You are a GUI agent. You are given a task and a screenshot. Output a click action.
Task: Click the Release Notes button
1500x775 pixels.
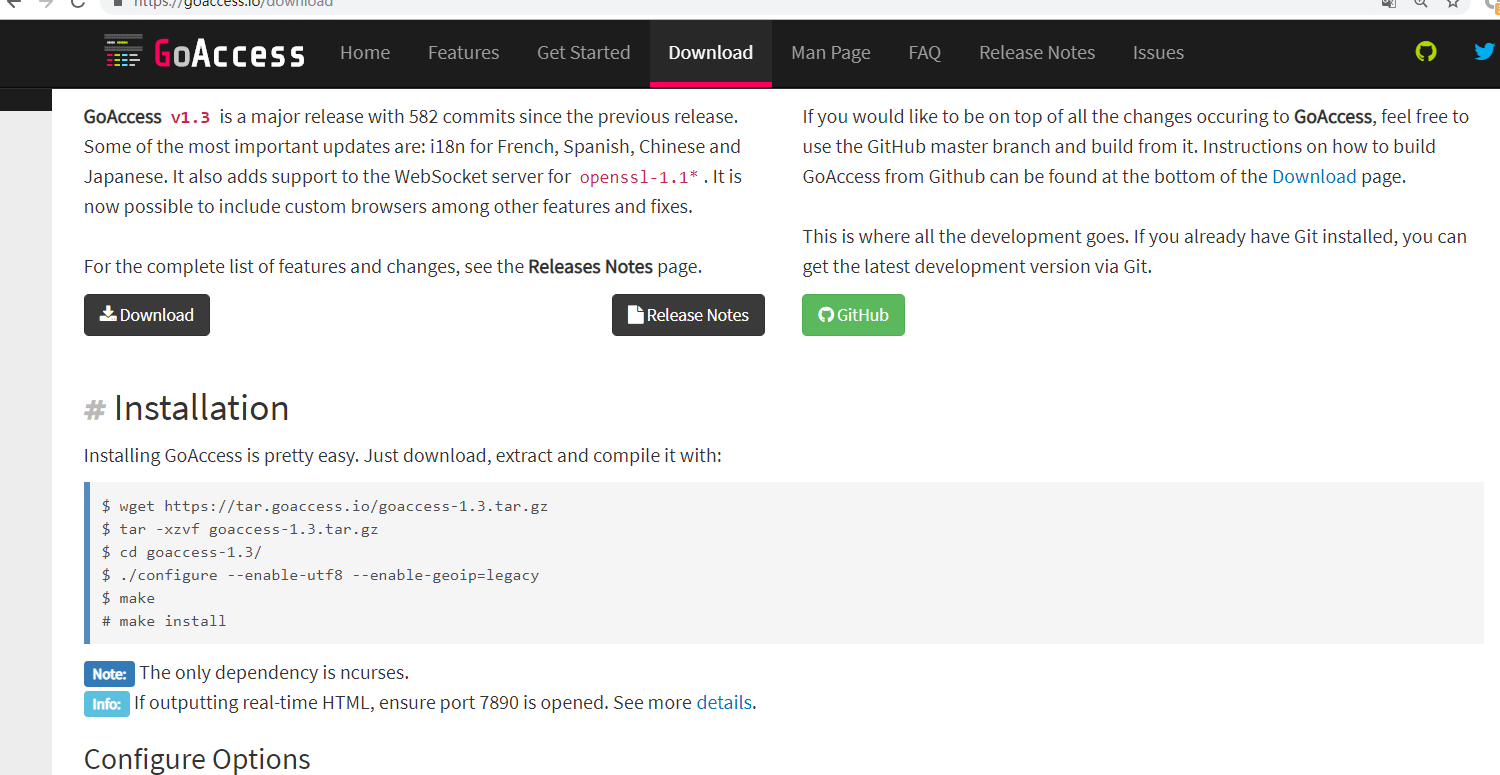688,315
